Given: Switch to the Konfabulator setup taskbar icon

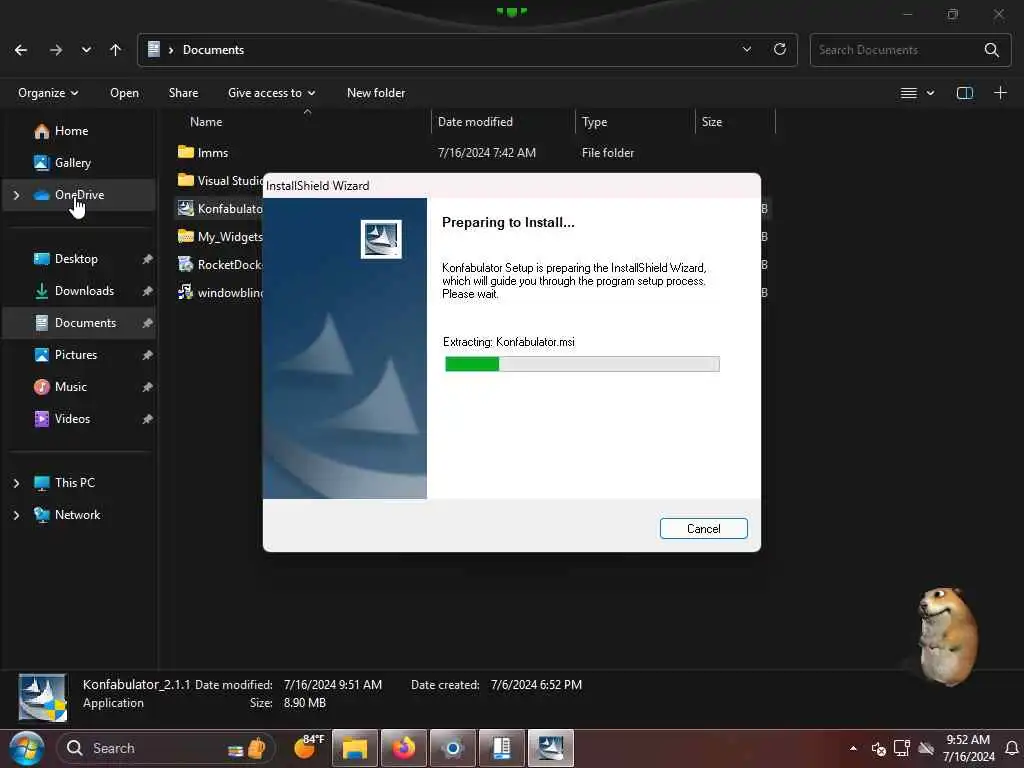Looking at the screenshot, I should coord(551,748).
